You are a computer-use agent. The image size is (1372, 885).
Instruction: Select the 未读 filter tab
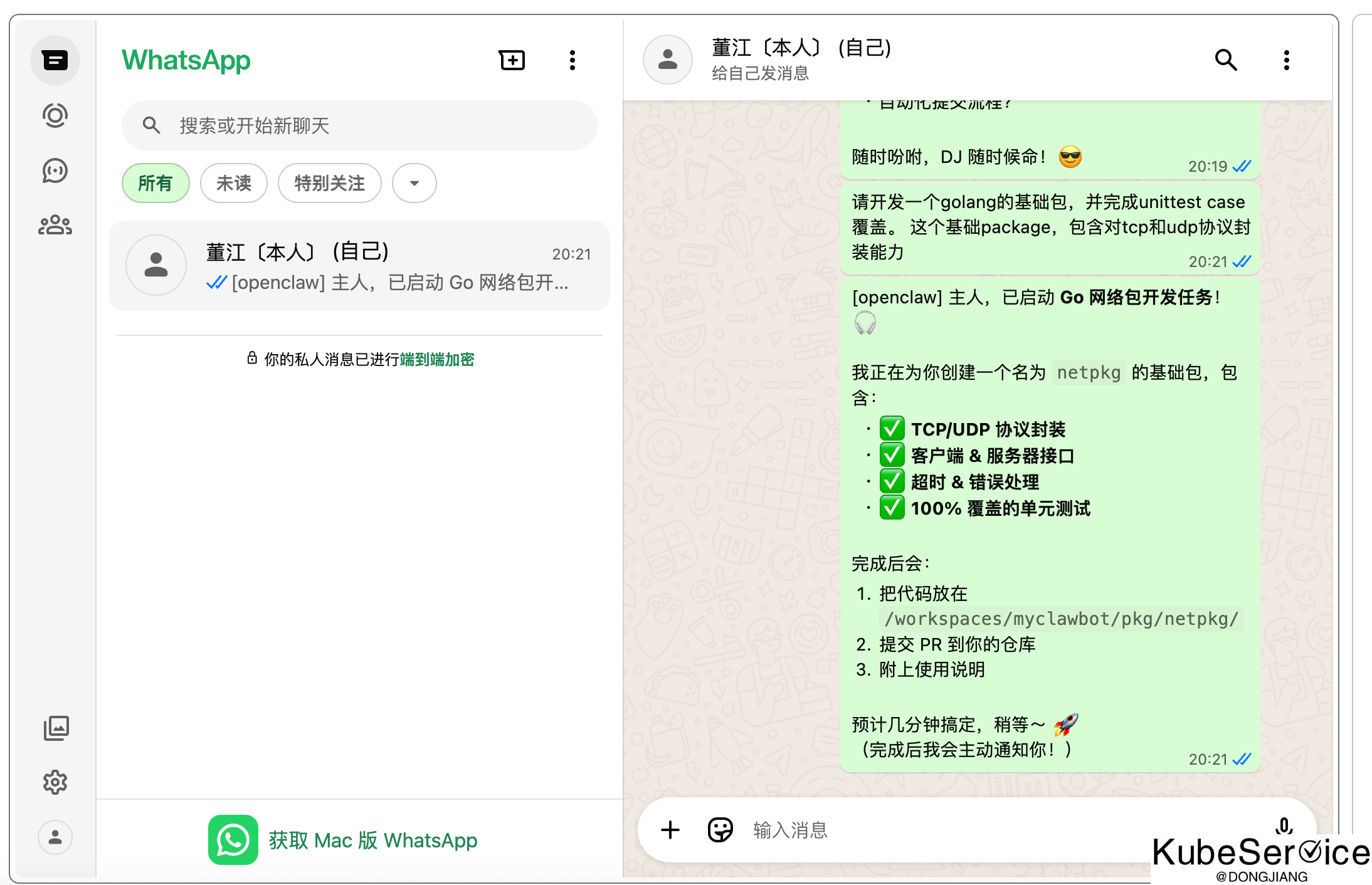click(233, 183)
